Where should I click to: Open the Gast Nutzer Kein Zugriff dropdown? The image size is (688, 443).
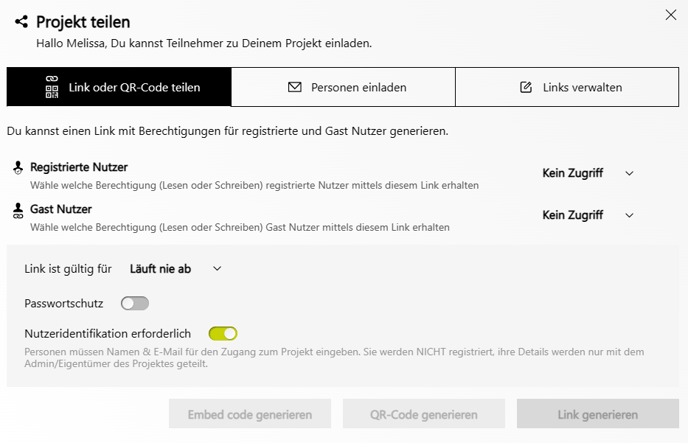point(588,215)
